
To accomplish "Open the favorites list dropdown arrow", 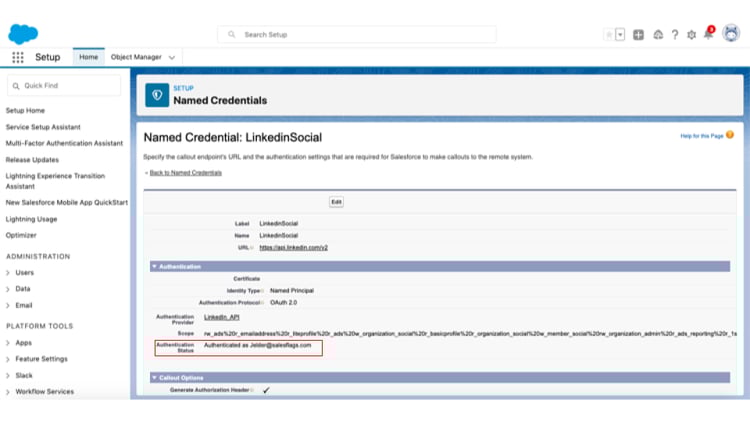I will 620,35.
